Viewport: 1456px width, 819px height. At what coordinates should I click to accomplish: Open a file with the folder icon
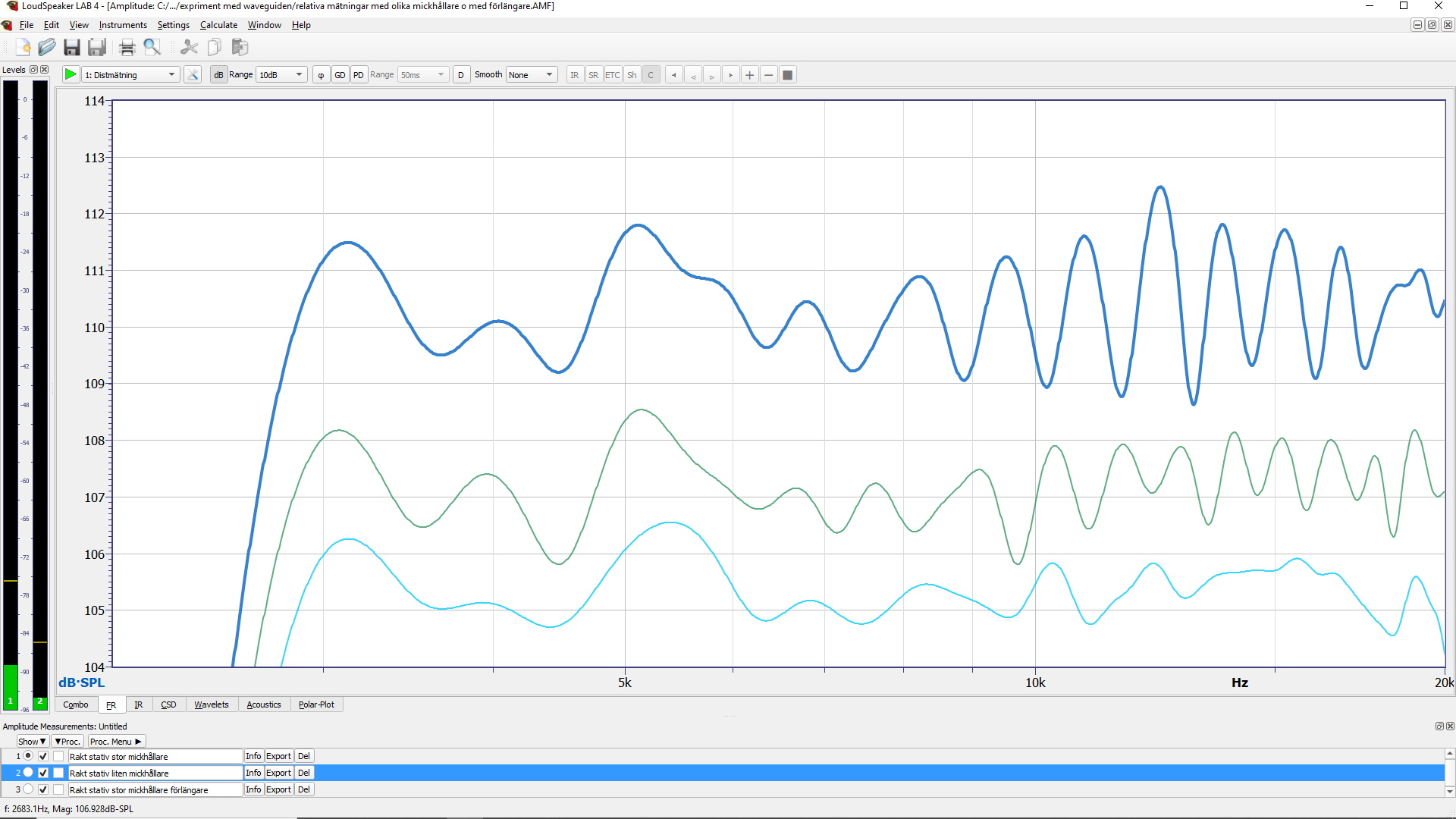[47, 47]
